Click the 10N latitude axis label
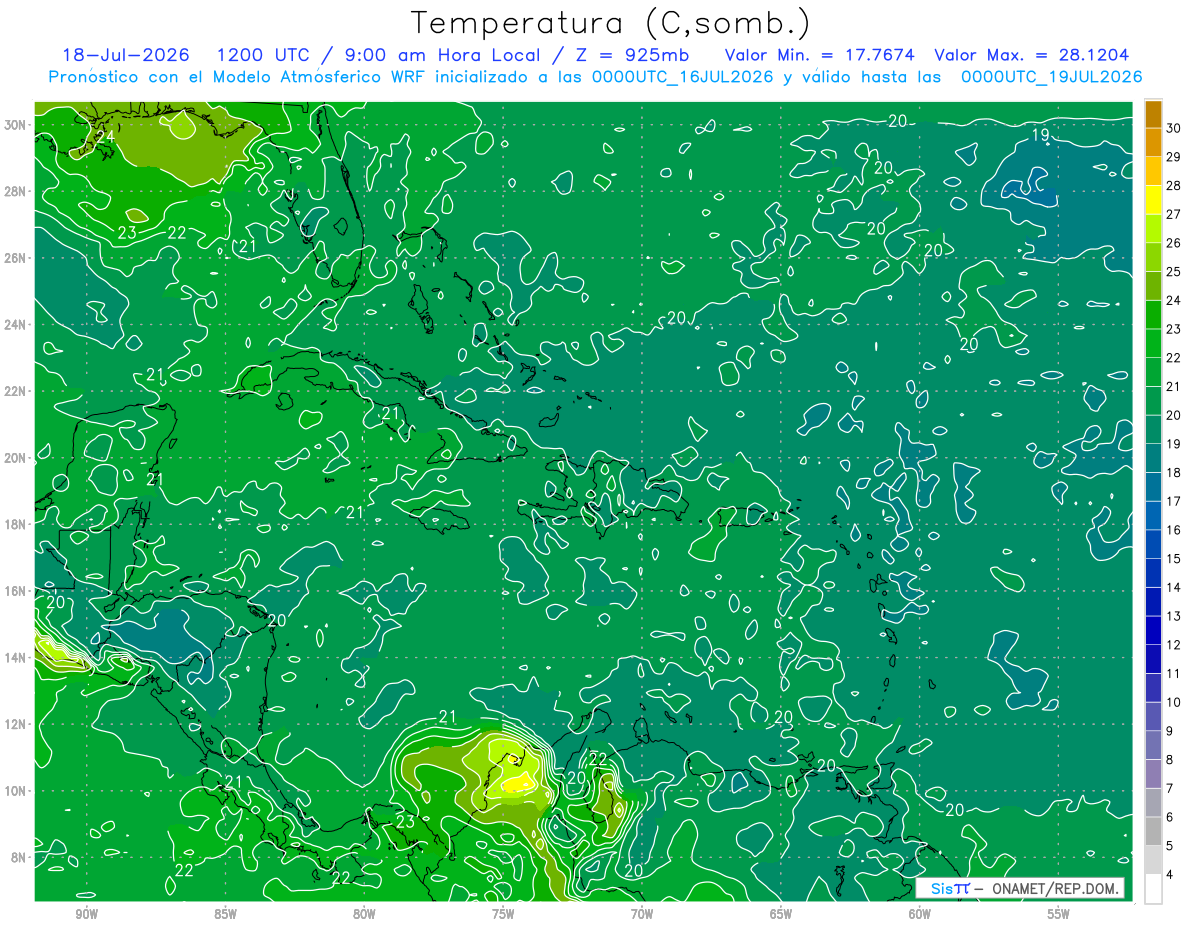Image resolution: width=1200 pixels, height=927 pixels. pos(15,791)
